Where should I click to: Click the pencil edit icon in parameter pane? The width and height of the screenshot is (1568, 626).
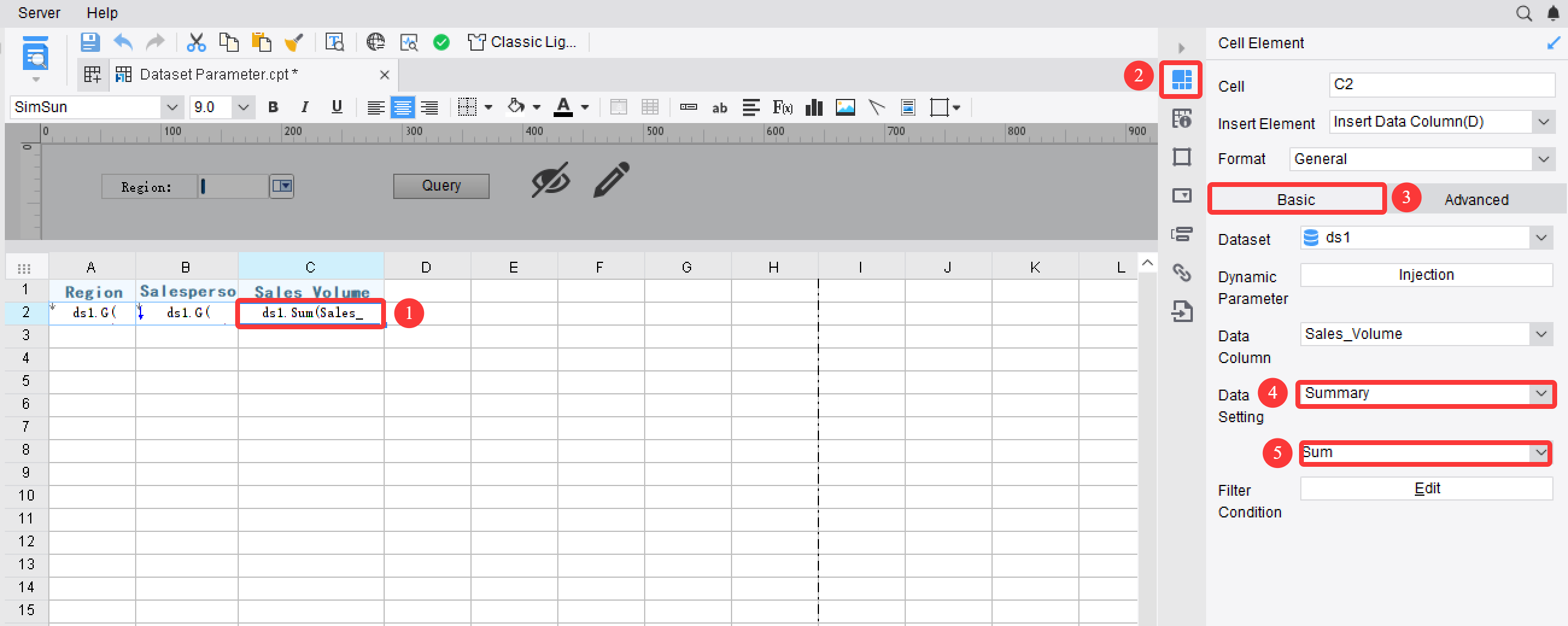pyautogui.click(x=611, y=180)
